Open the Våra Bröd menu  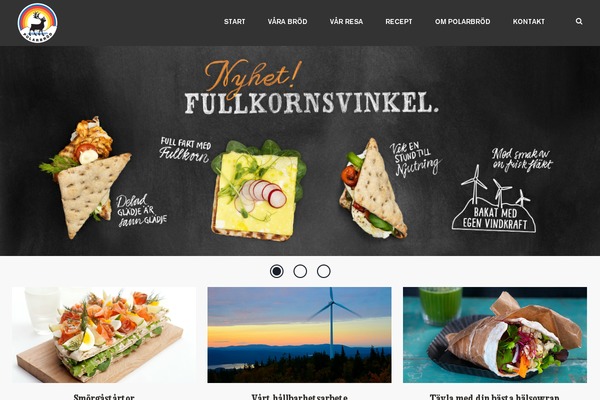click(287, 22)
